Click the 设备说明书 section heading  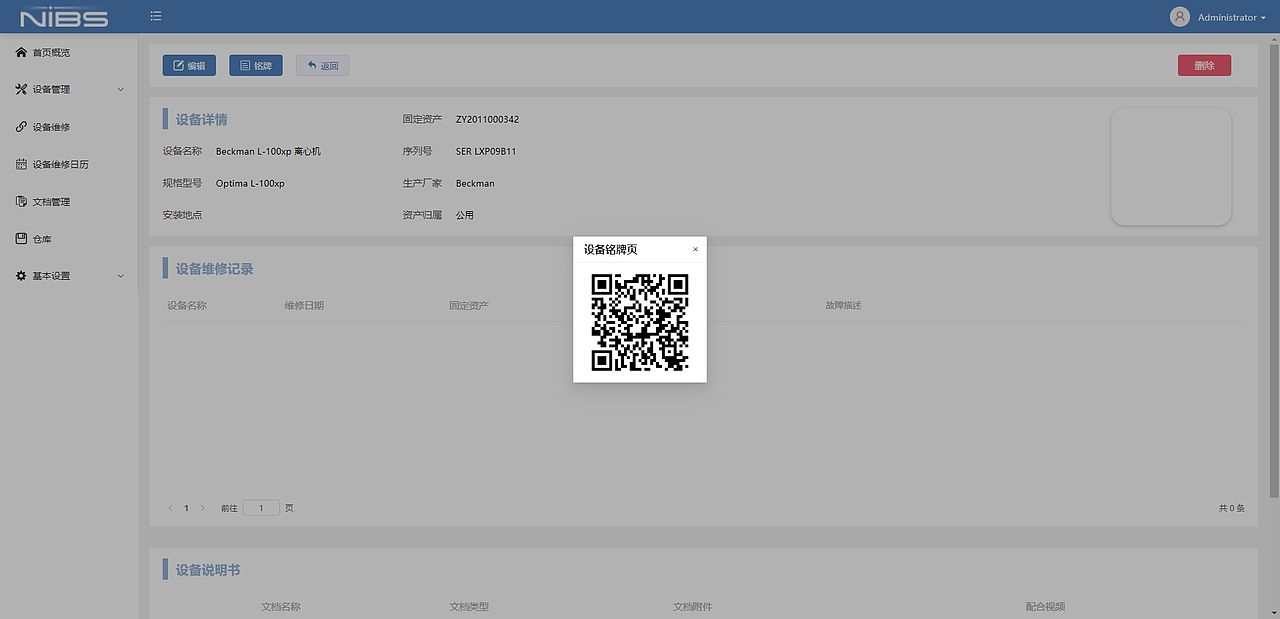208,570
